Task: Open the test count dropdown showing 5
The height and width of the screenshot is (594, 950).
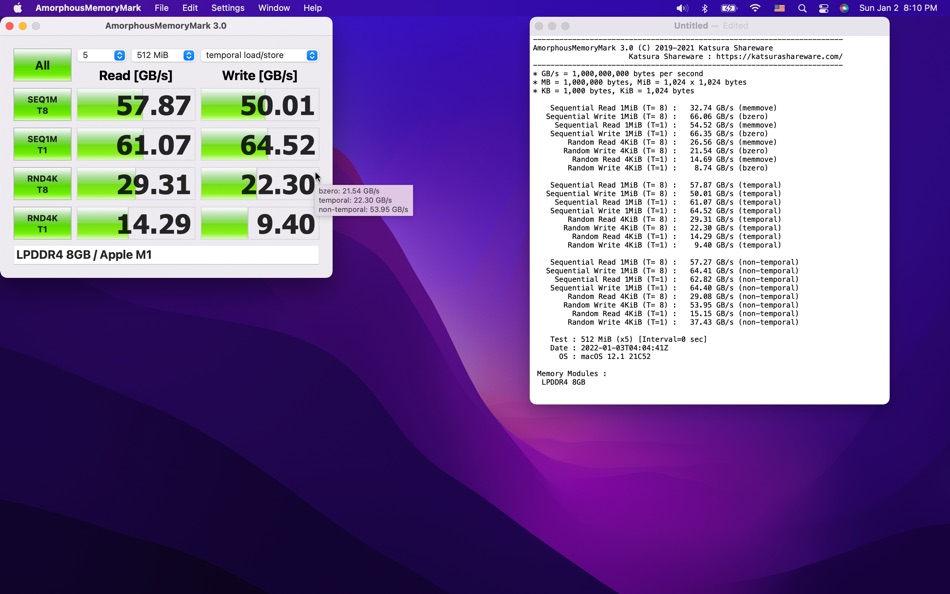Action: (x=102, y=56)
